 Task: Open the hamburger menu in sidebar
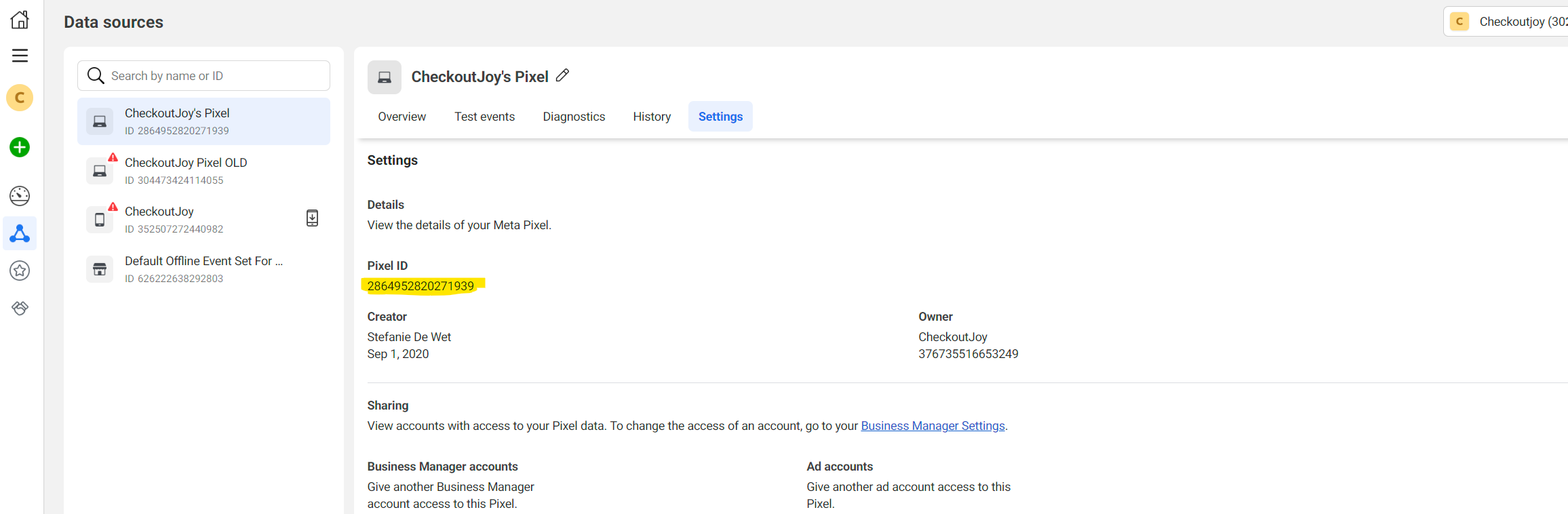click(x=20, y=56)
